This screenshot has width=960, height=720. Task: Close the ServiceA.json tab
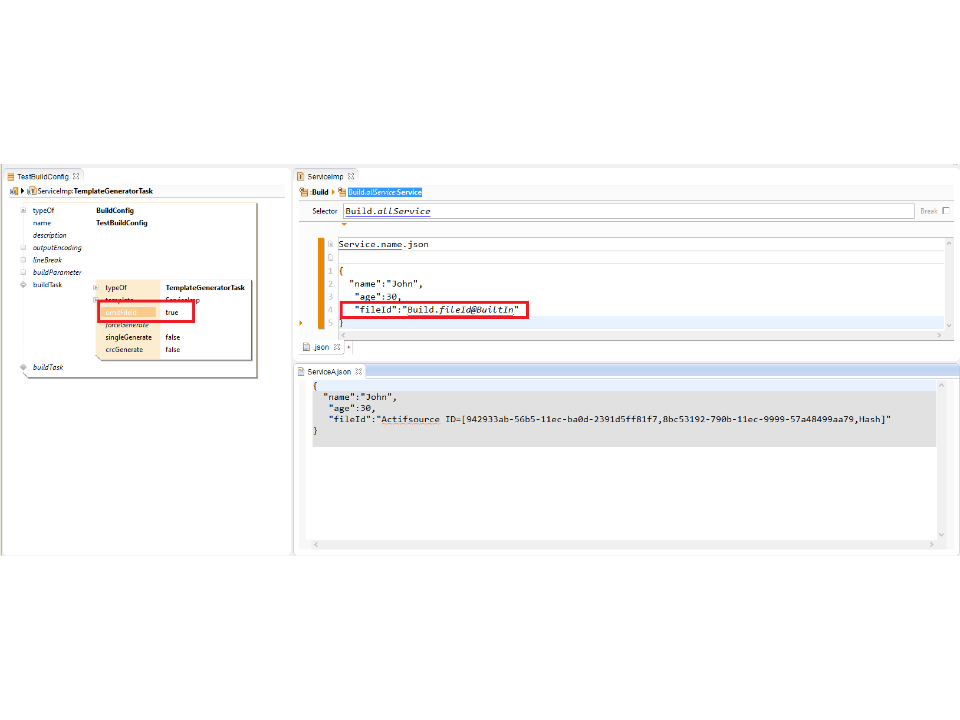(x=359, y=371)
